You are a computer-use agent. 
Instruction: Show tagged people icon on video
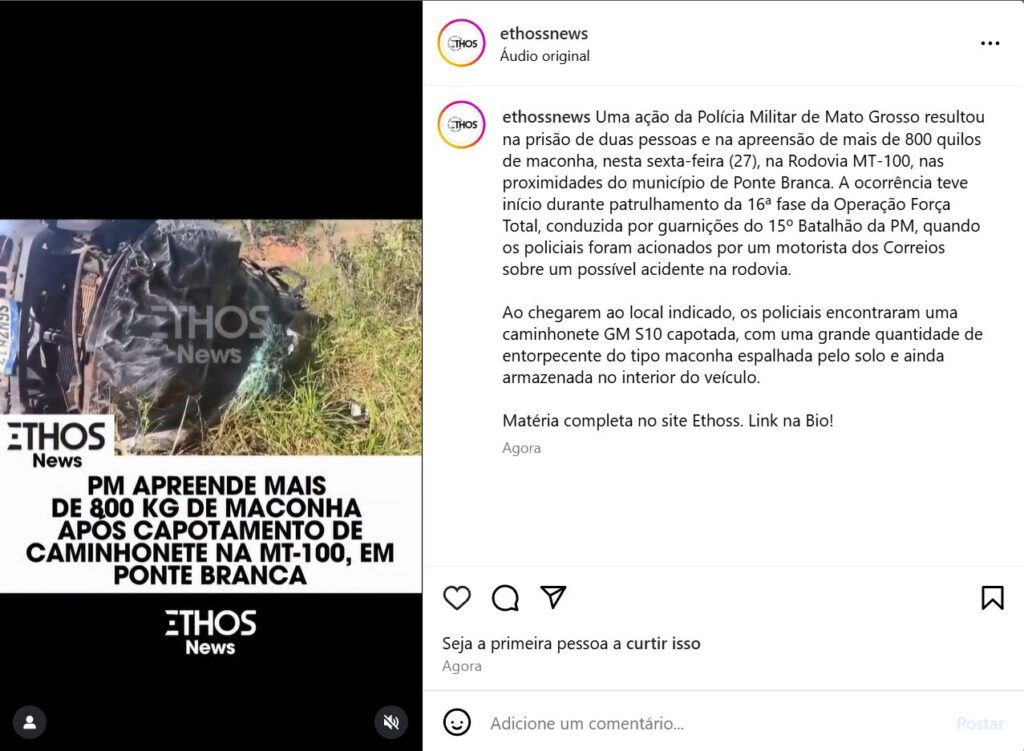pos(30,722)
